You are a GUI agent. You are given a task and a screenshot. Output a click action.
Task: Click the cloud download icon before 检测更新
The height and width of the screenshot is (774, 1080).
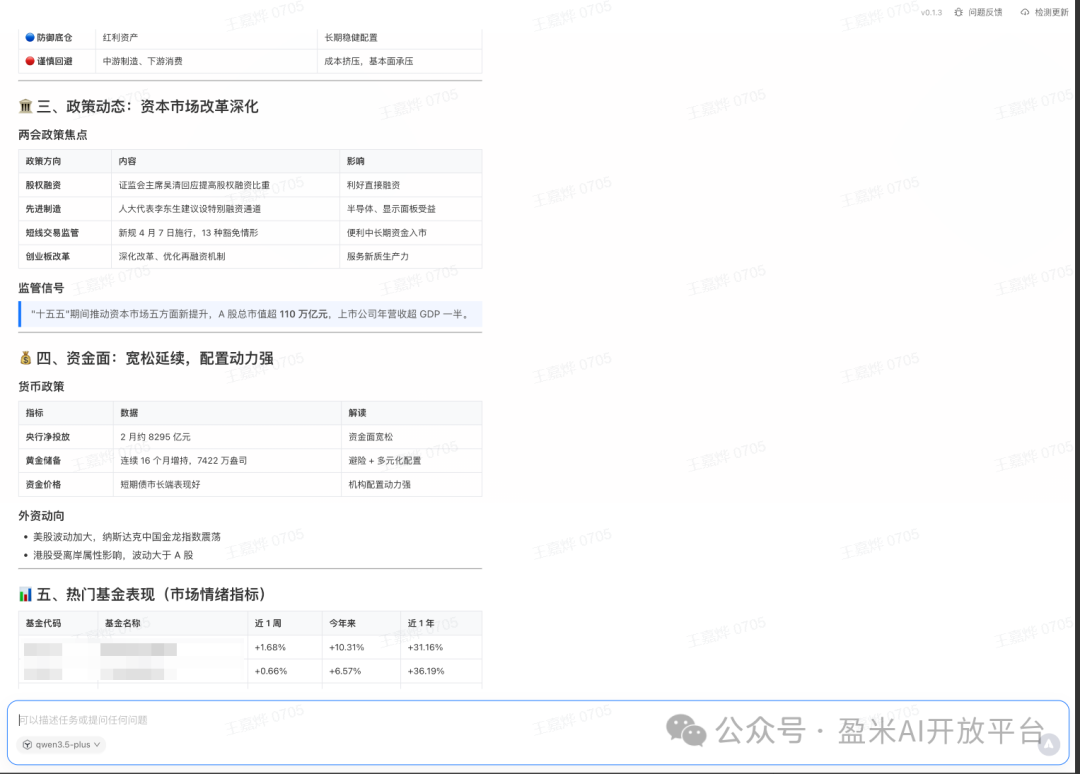1025,12
